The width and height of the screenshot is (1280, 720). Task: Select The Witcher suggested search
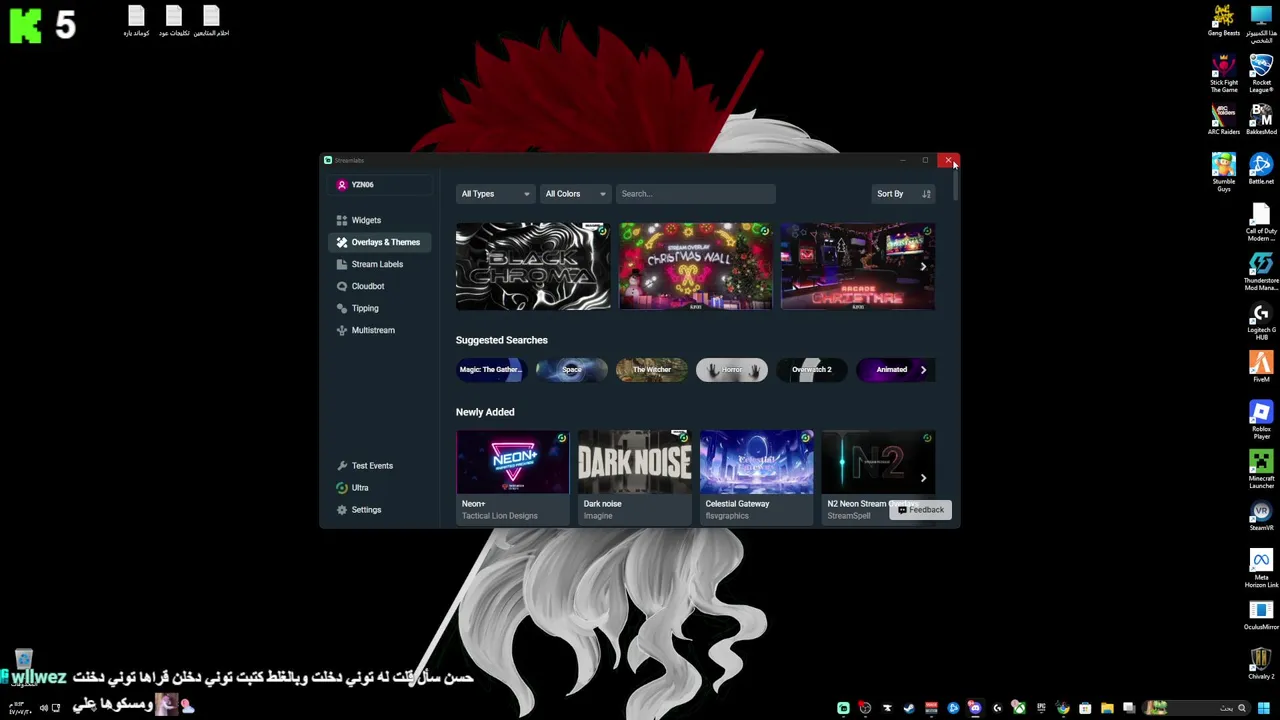click(652, 370)
